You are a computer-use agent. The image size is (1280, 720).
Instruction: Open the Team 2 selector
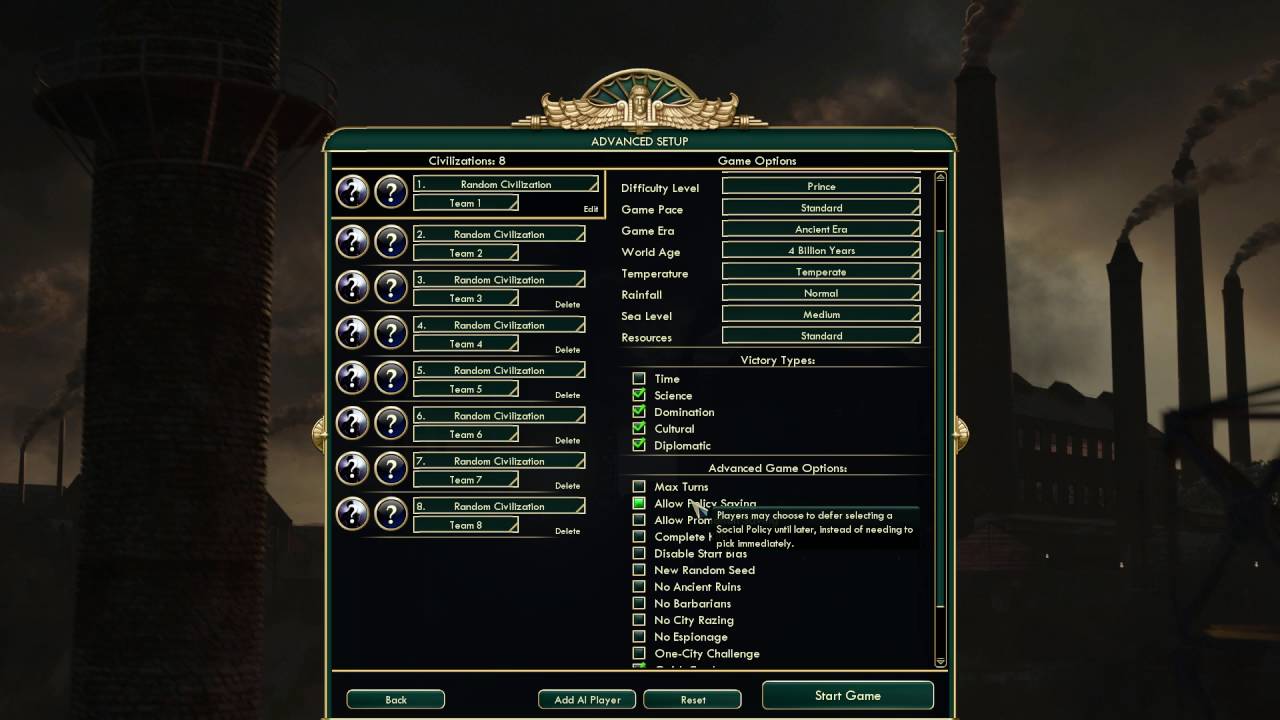coord(466,253)
